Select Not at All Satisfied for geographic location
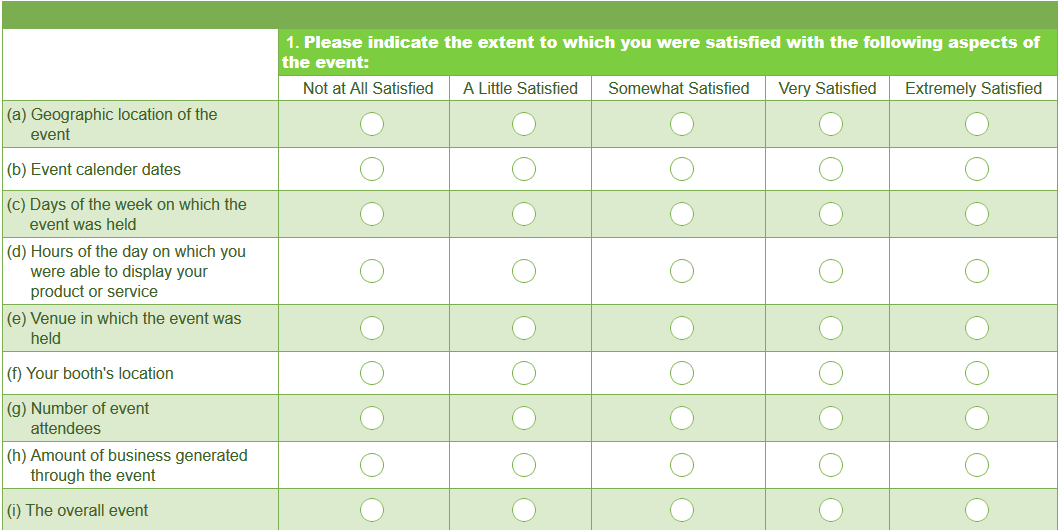Image resolution: width=1060 pixels, height=530 pixels. click(372, 124)
